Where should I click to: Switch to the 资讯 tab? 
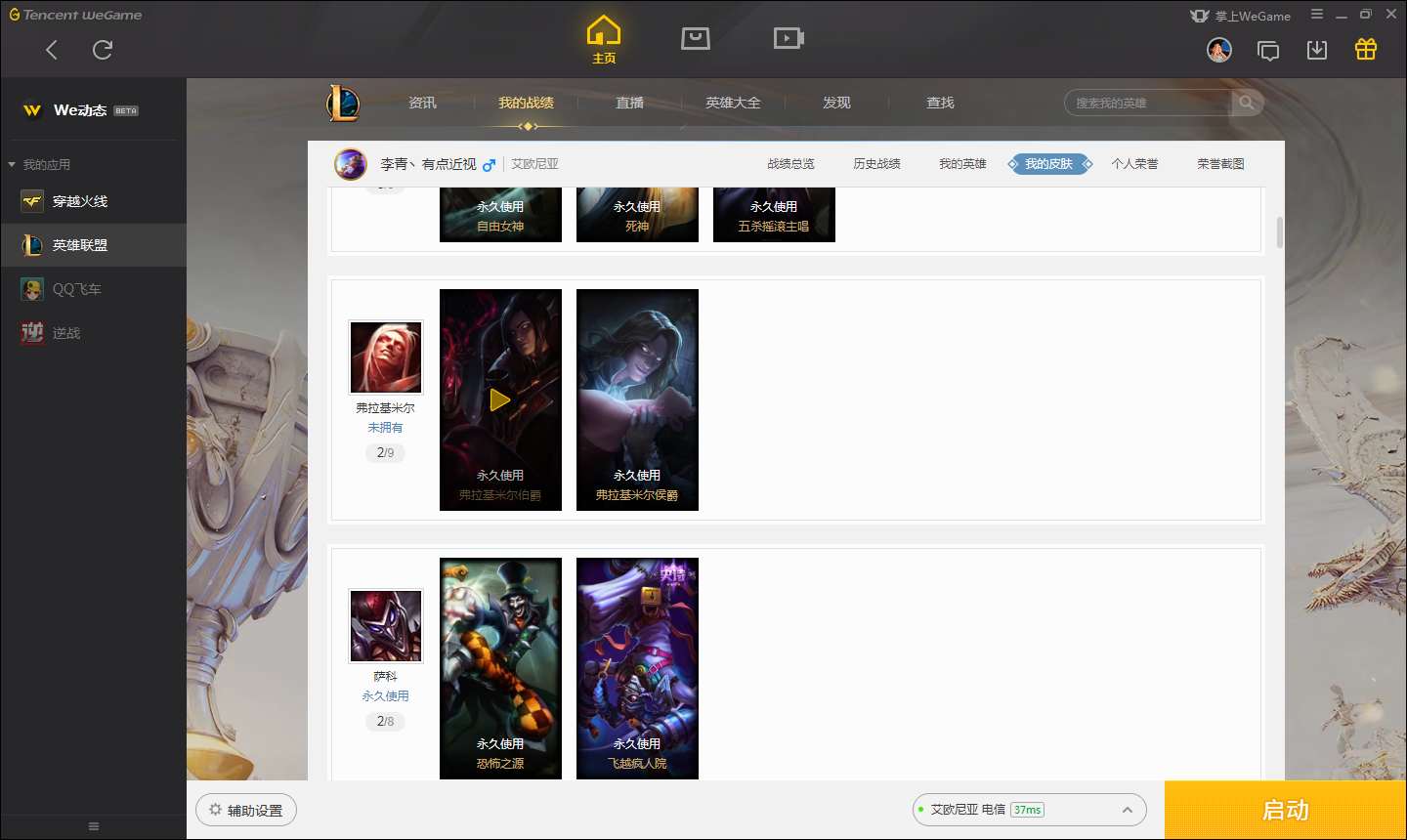[422, 103]
